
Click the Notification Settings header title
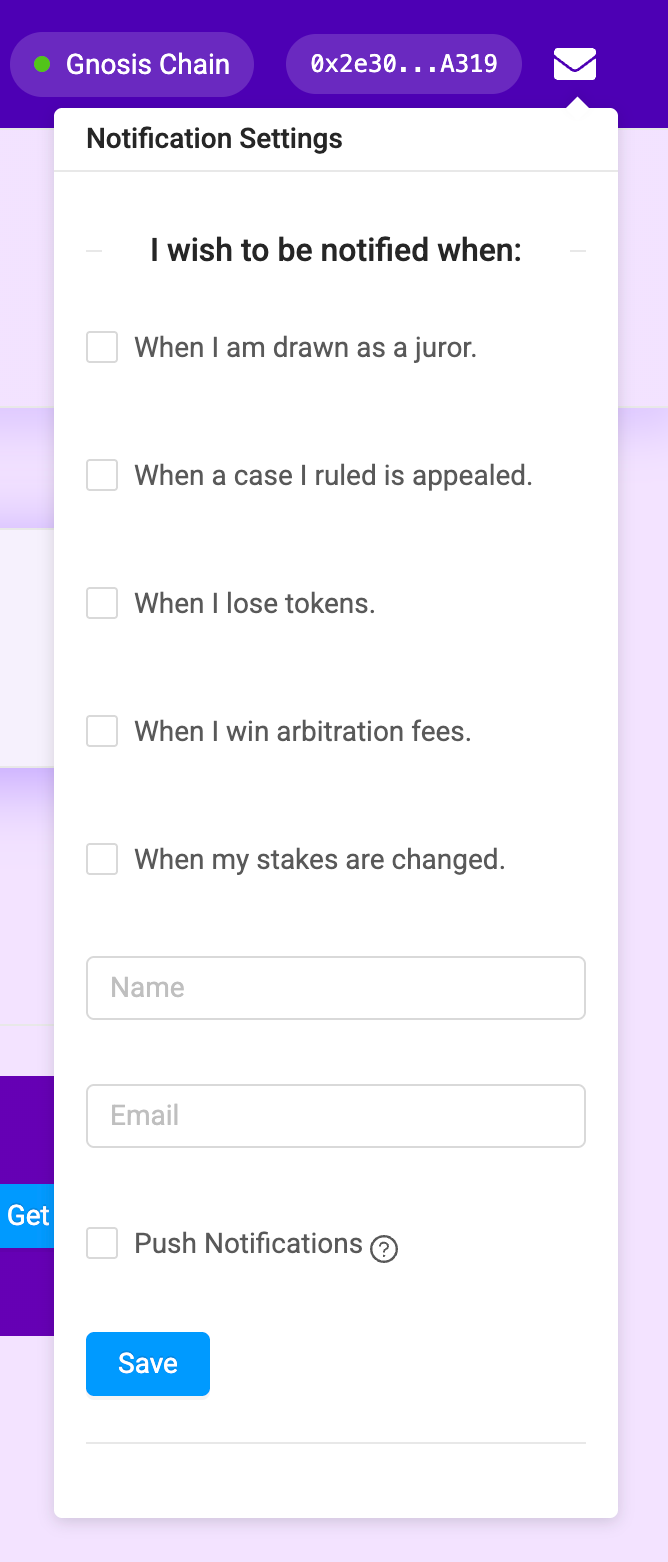[214, 139]
